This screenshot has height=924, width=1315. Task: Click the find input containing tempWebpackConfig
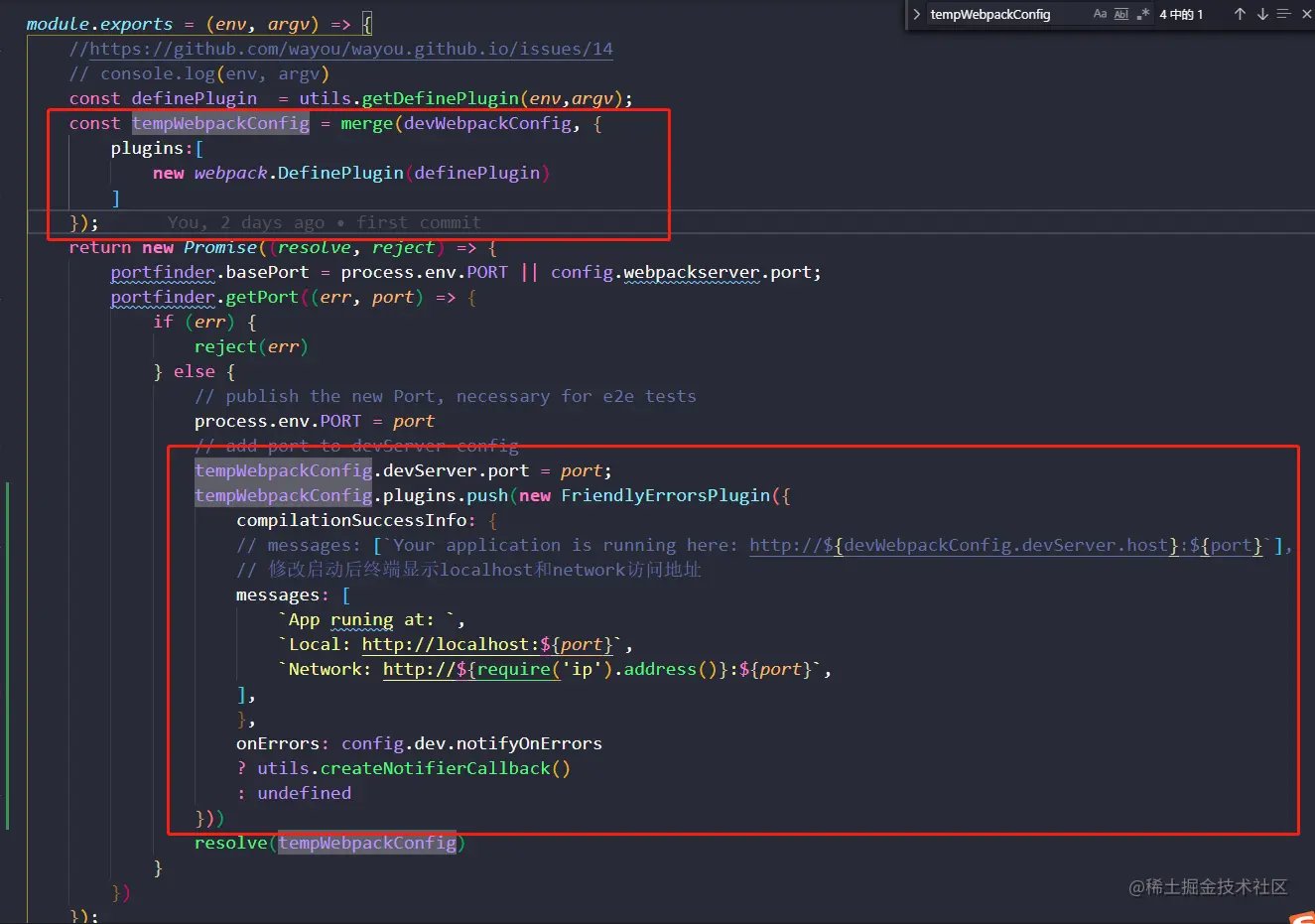[1005, 14]
